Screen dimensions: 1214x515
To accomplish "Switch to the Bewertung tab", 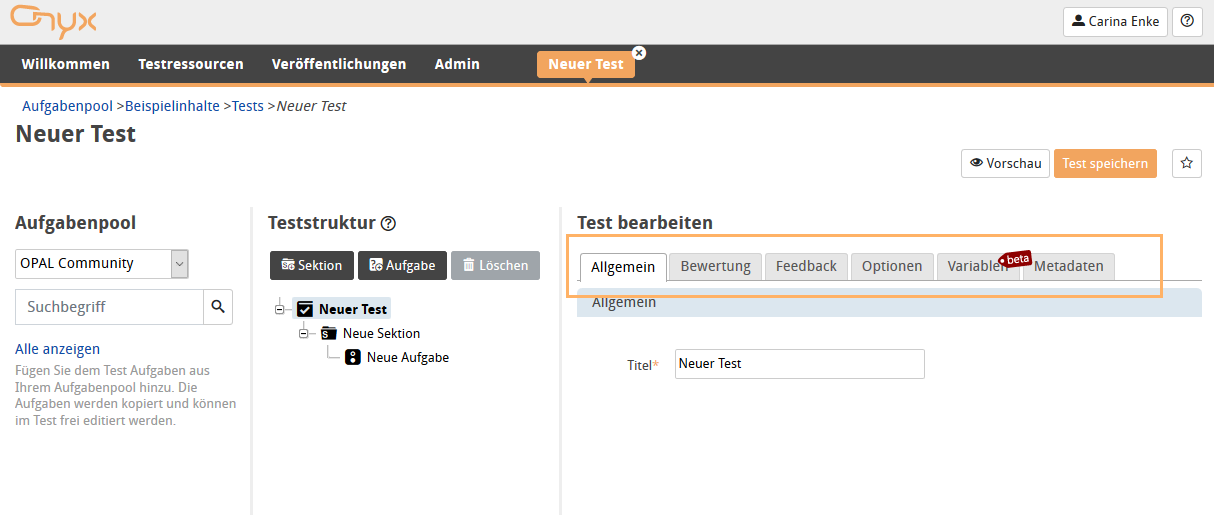I will pos(715,266).
